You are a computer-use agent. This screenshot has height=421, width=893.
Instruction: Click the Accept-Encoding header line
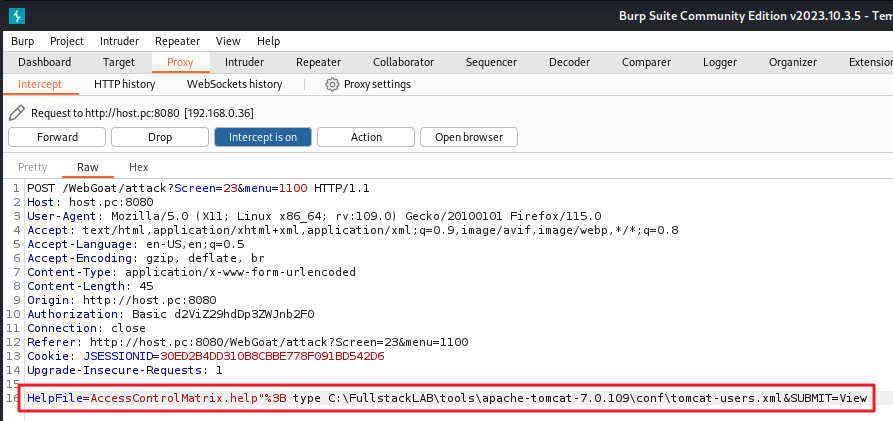click(146, 258)
